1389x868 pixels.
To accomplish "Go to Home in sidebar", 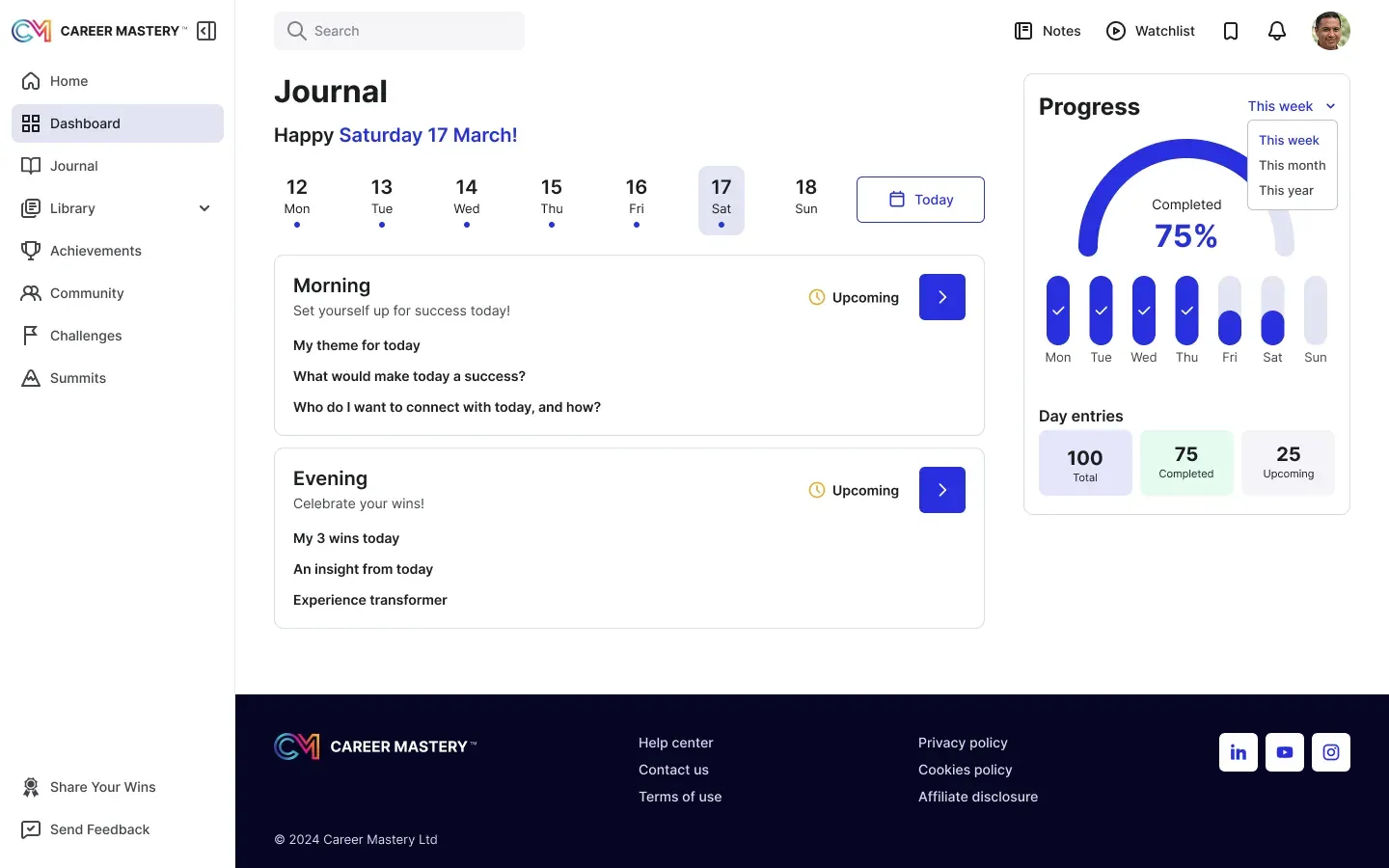I will [x=118, y=81].
